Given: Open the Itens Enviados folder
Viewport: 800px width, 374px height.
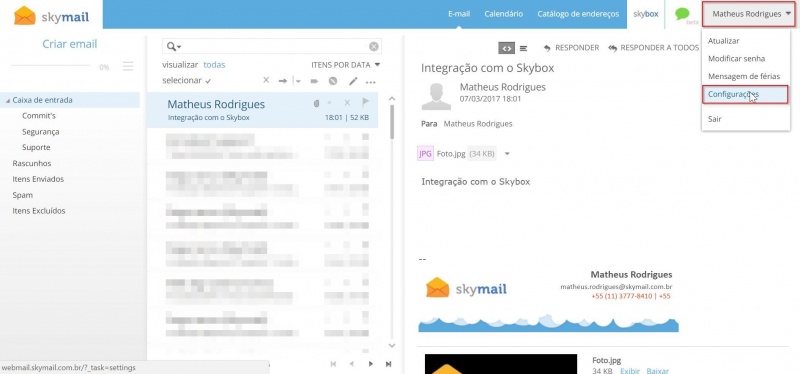Looking at the screenshot, I should 38,179.
